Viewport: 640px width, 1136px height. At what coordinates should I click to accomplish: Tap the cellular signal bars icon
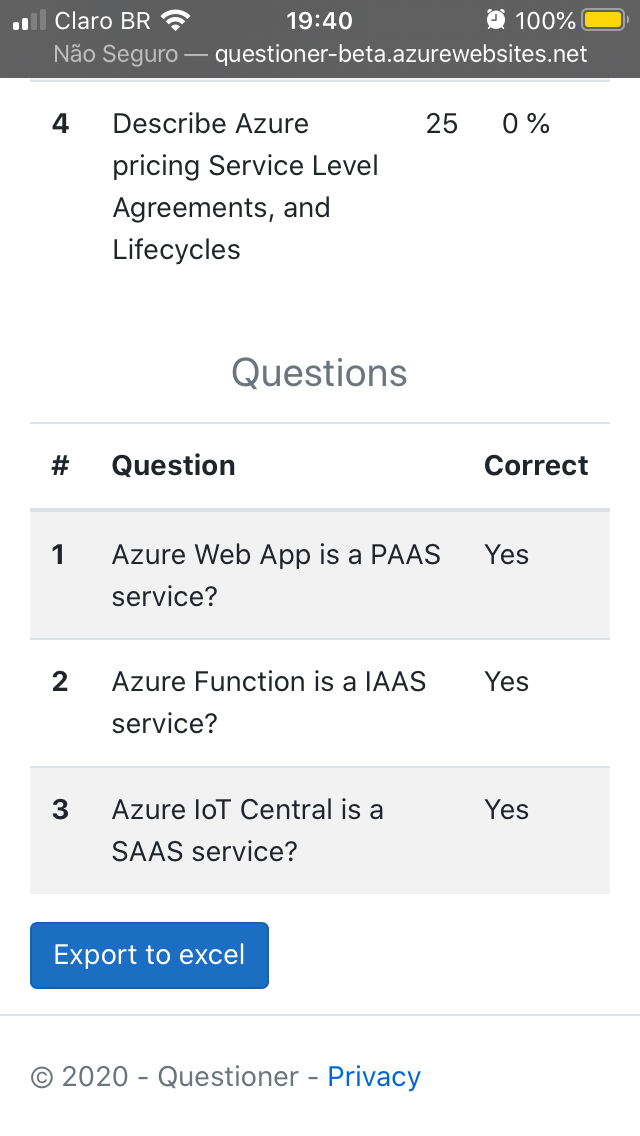[x=29, y=20]
